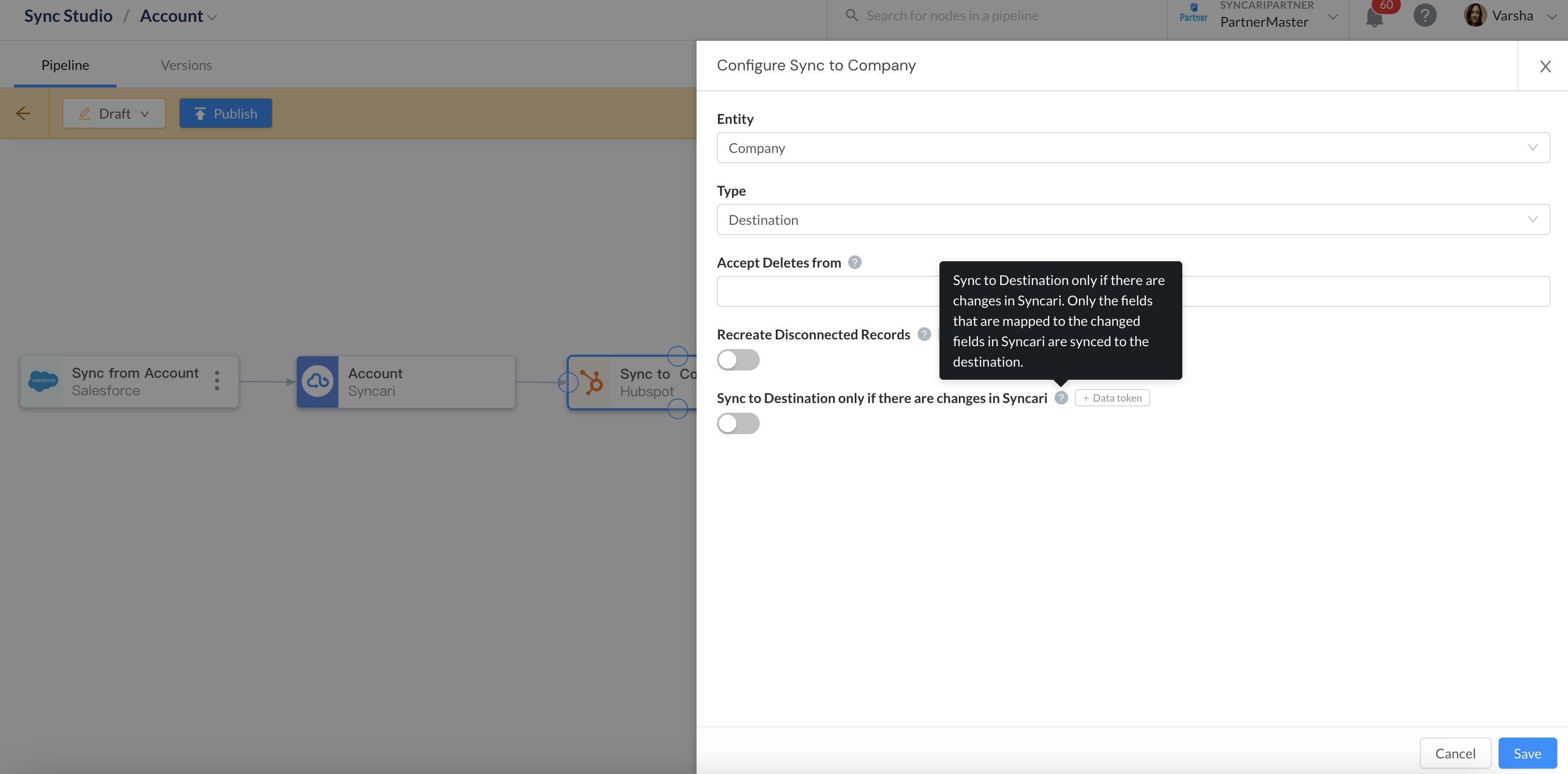Open the Type dropdown showing Destination
The width and height of the screenshot is (1568, 774).
click(1133, 219)
